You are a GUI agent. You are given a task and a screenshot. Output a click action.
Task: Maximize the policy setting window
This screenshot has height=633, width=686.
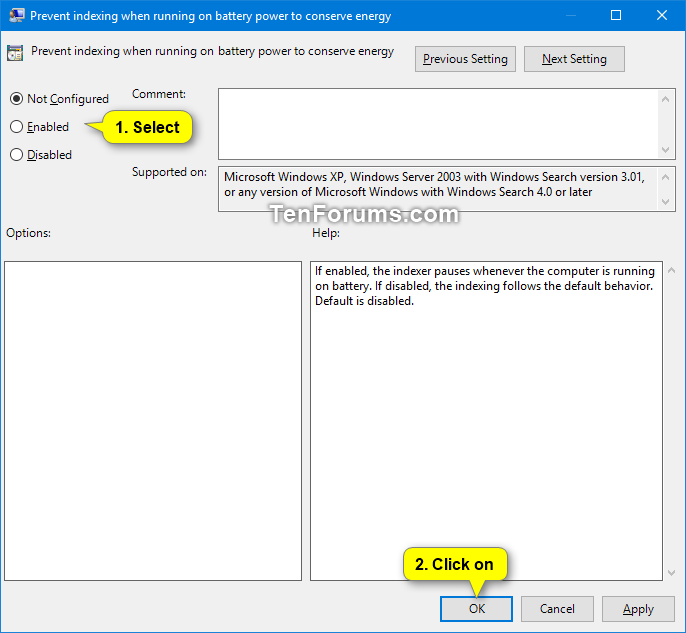(616, 15)
